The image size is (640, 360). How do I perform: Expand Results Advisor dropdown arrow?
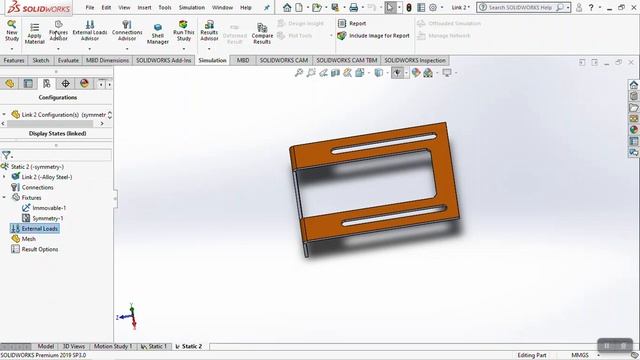(209, 49)
